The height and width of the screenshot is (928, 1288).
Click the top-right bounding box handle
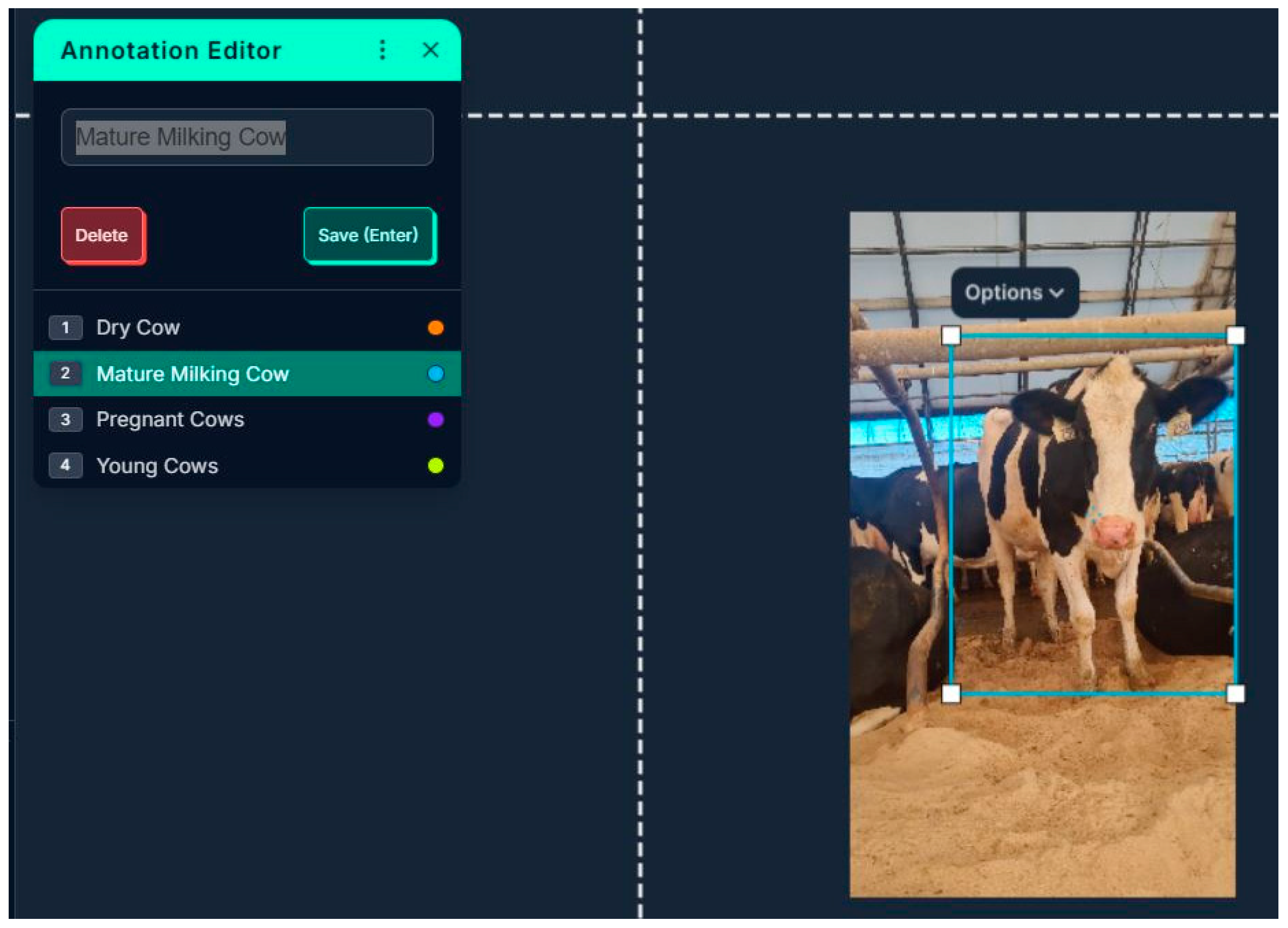click(x=1236, y=336)
